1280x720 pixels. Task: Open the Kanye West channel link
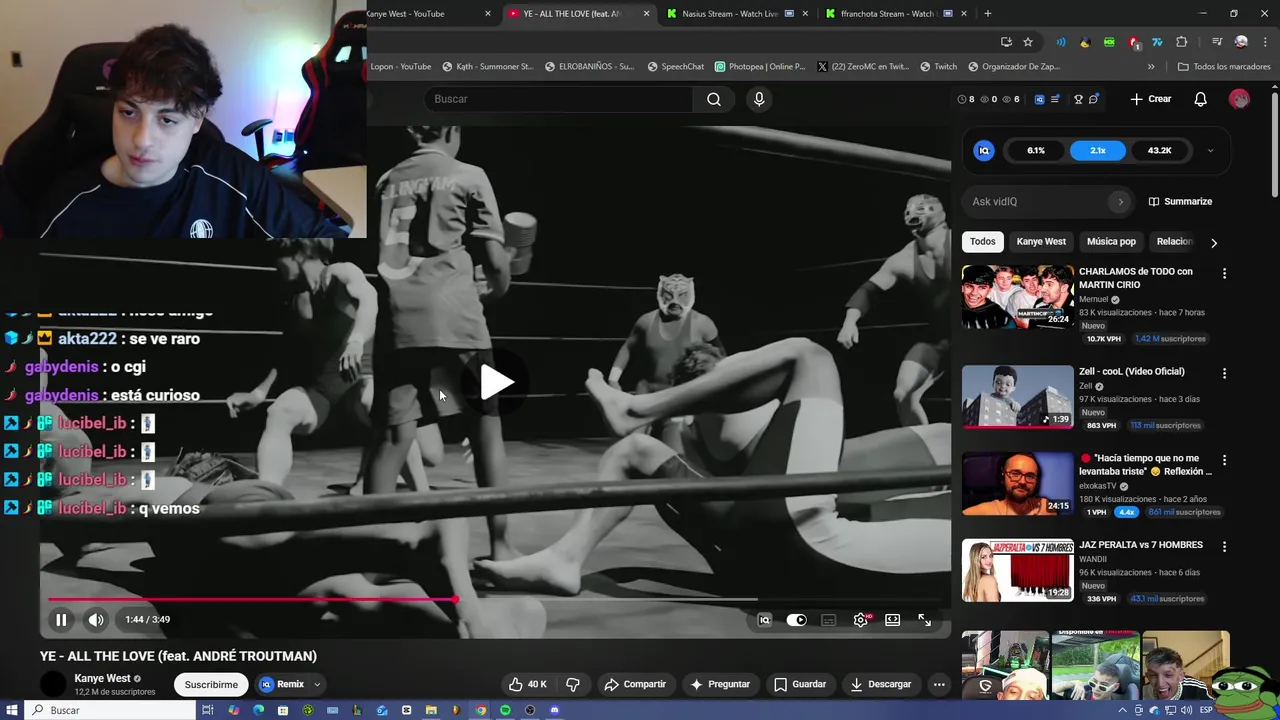[x=102, y=678]
